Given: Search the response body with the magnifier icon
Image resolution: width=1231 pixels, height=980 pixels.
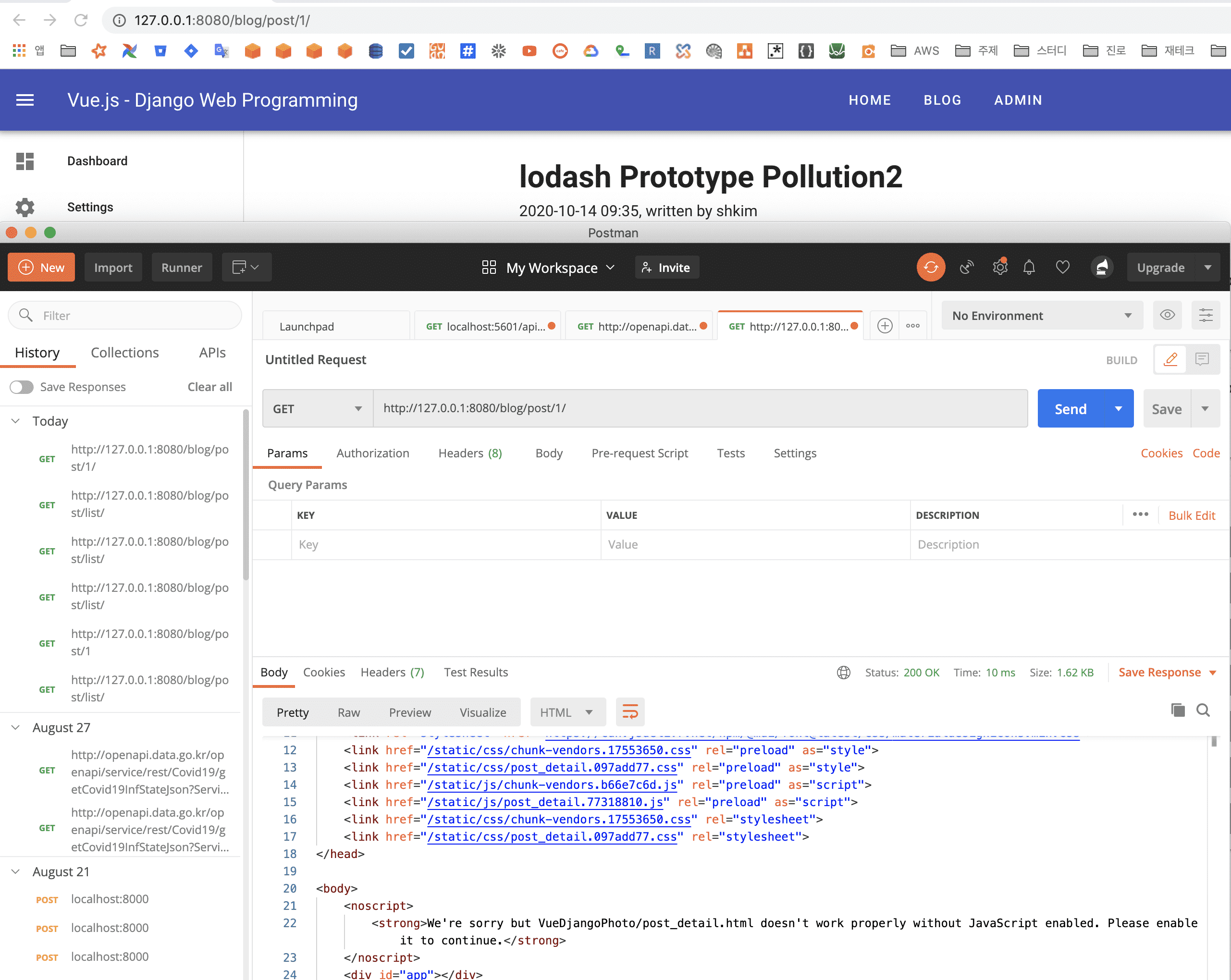Looking at the screenshot, I should 1203,710.
